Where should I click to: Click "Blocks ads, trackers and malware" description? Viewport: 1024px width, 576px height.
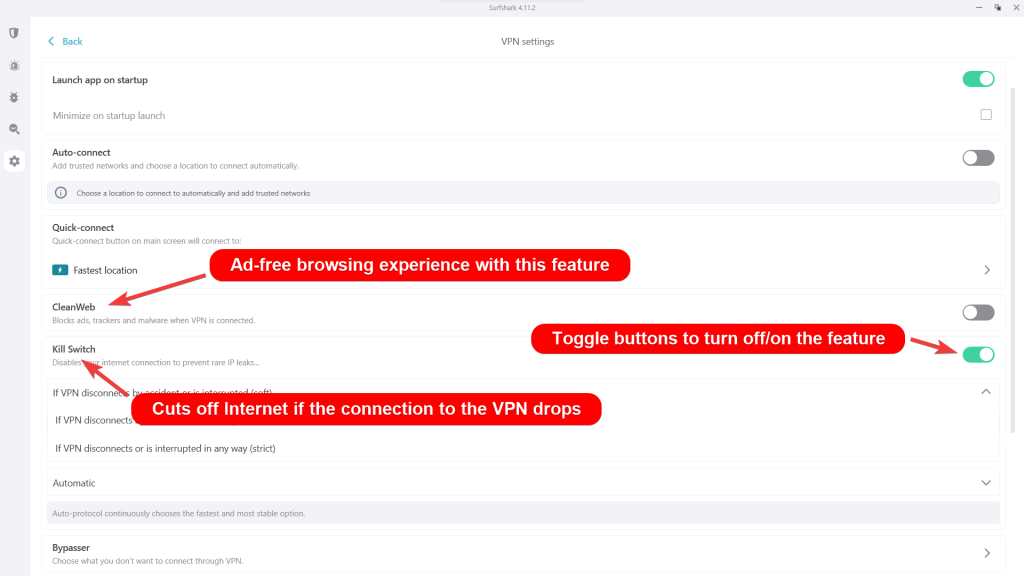[x=153, y=321]
